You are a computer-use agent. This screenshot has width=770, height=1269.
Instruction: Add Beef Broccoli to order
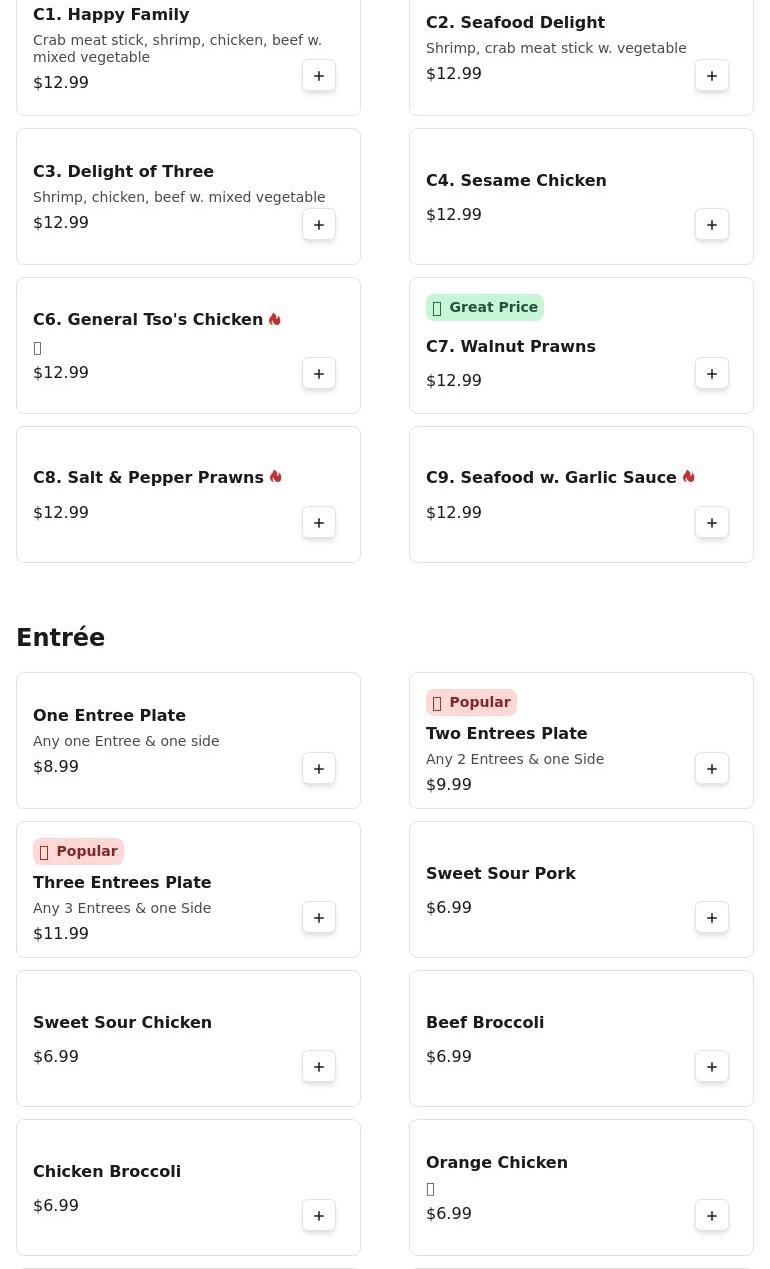[712, 1067]
